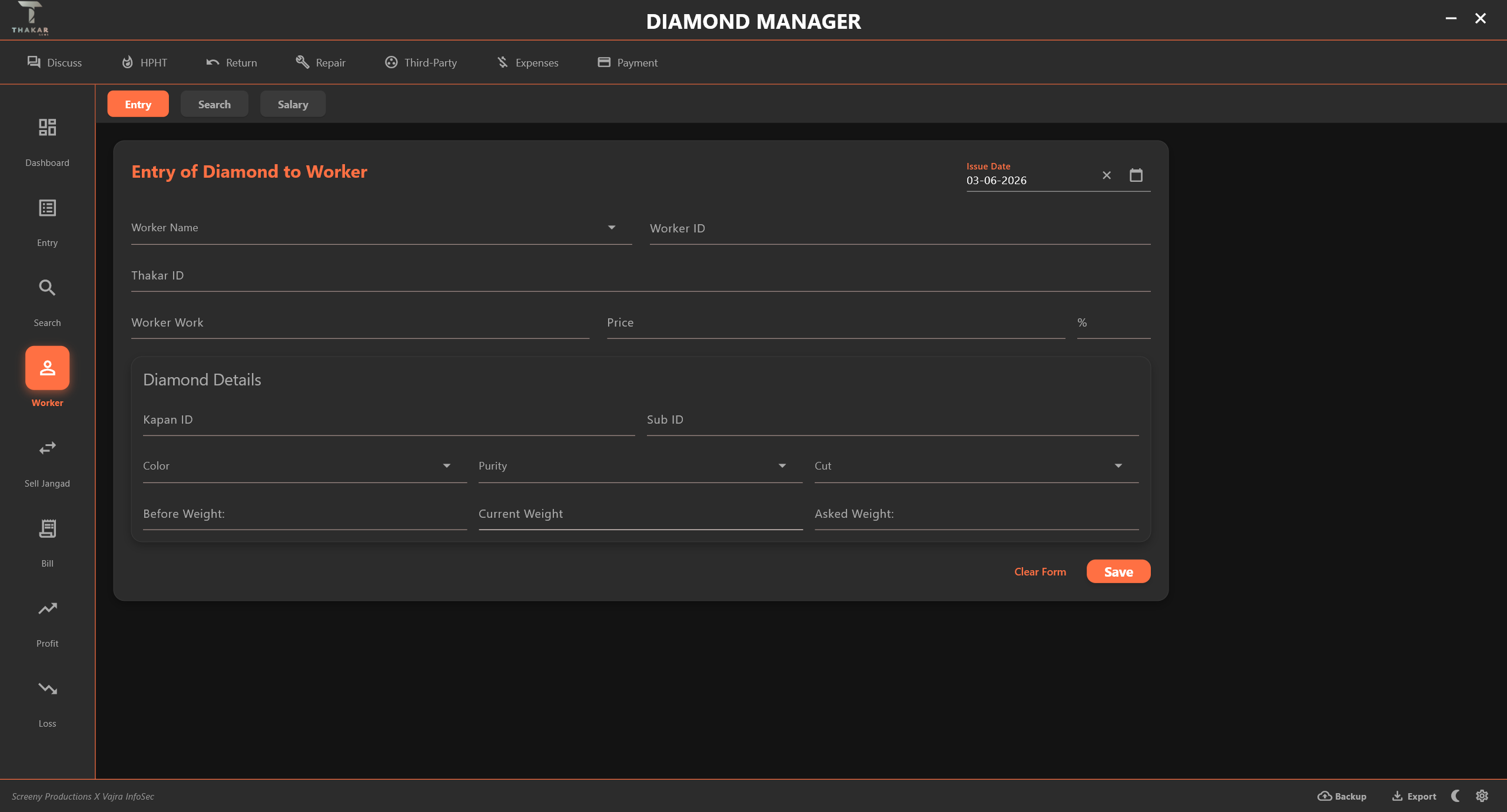Click the Dashboard label in sidebar
The width and height of the screenshot is (1507, 812).
47,162
